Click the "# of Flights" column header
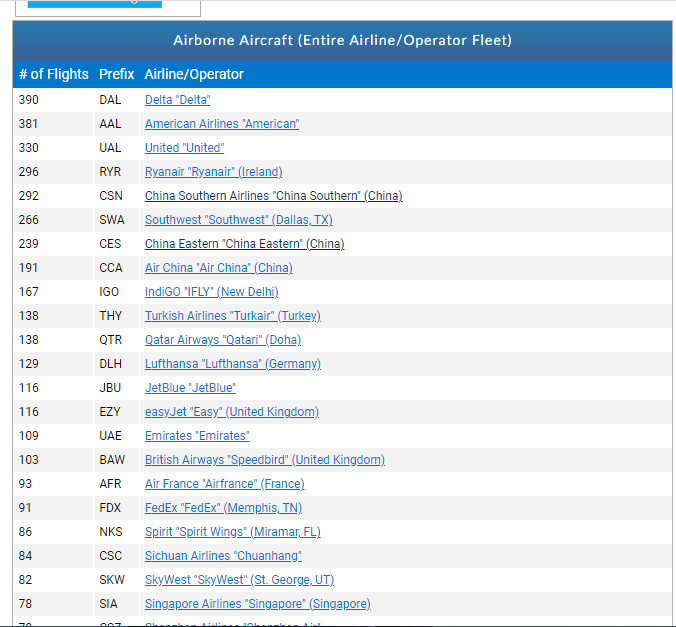 [x=53, y=74]
